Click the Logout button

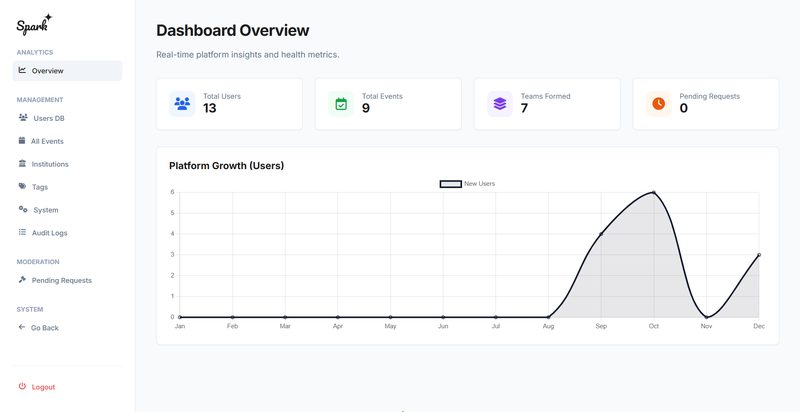pos(43,387)
